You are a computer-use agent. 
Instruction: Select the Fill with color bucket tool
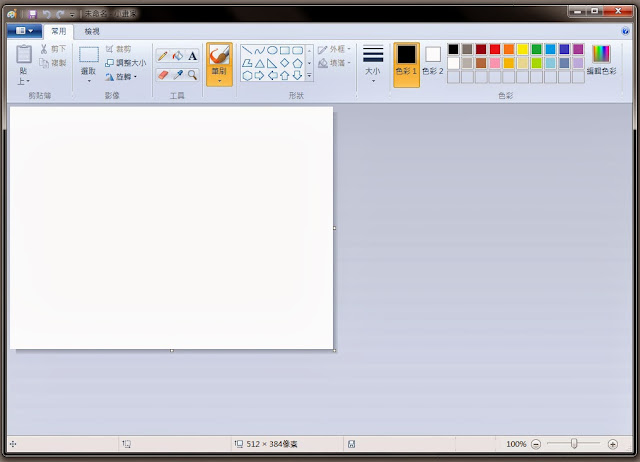[x=178, y=56]
